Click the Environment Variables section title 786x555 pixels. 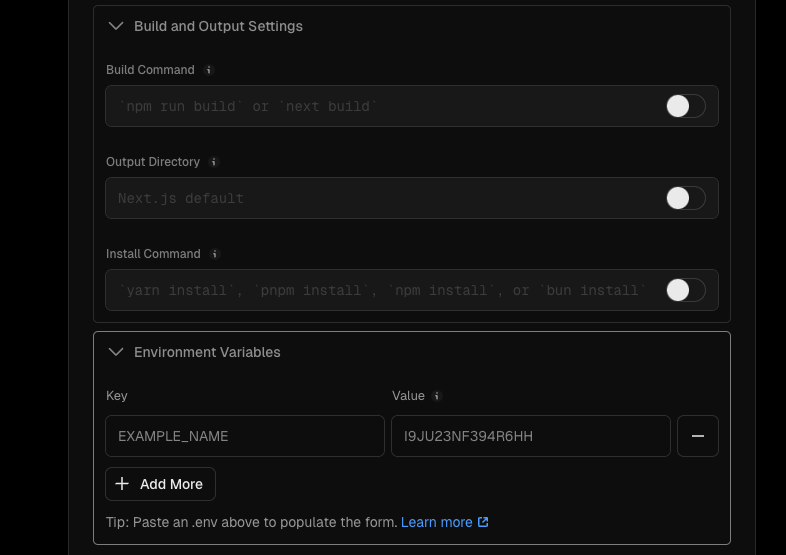point(207,352)
